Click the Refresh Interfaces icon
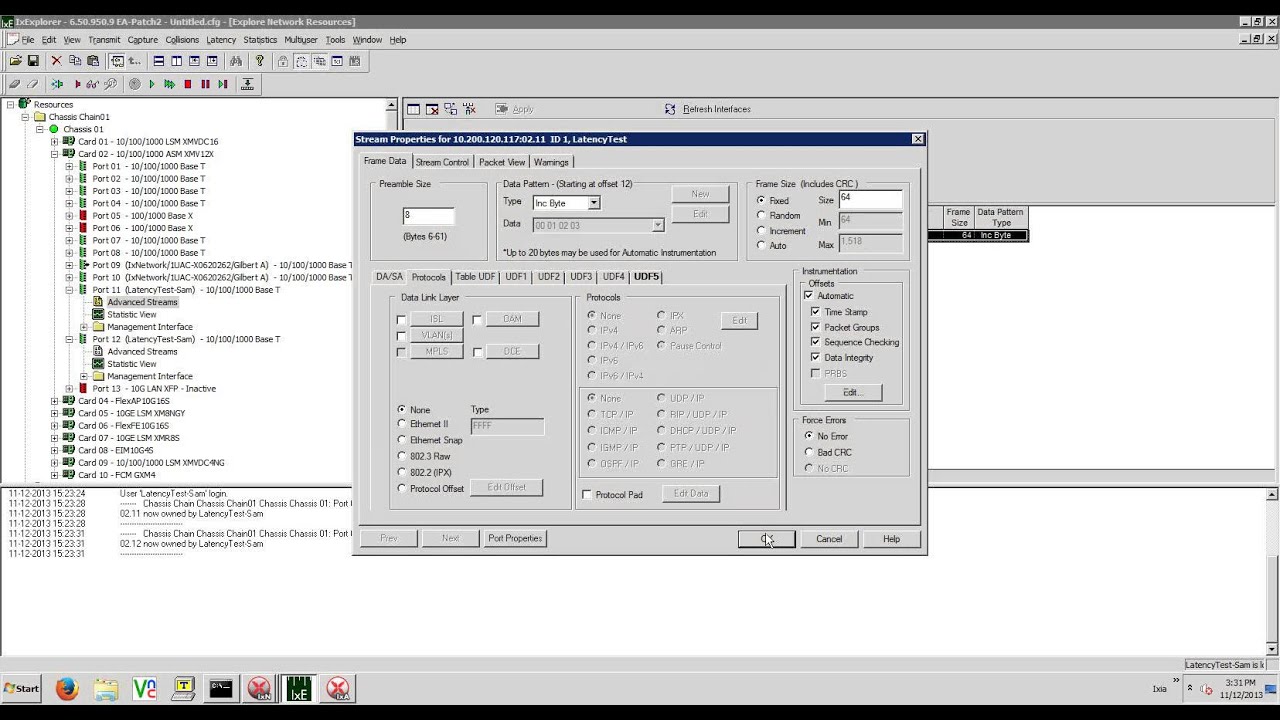 (670, 109)
